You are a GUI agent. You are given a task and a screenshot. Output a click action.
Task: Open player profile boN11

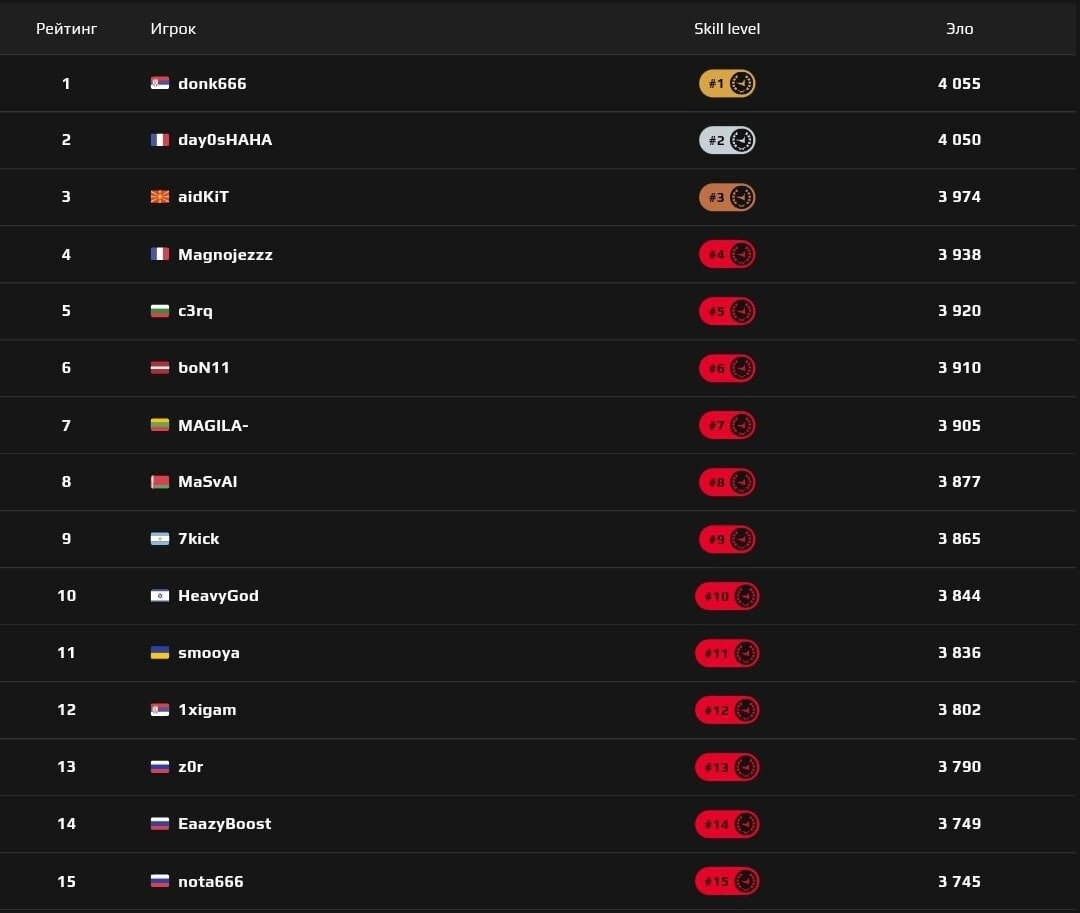pyautogui.click(x=203, y=368)
